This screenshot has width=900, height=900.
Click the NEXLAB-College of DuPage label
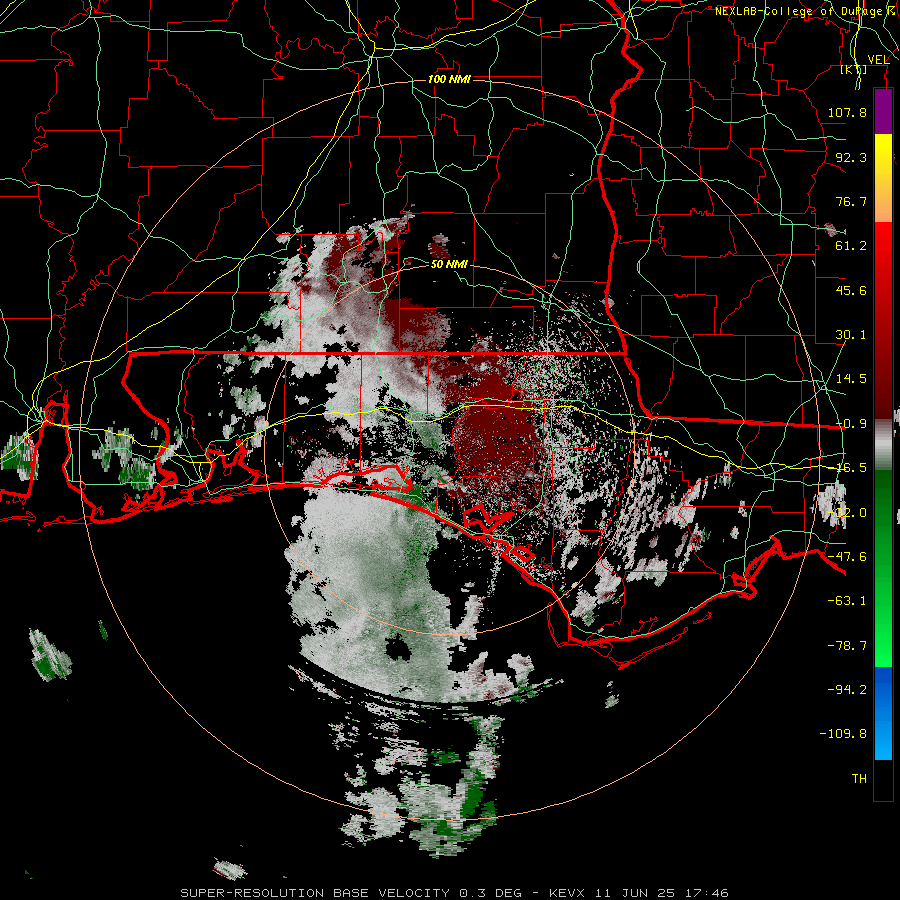(x=805, y=11)
